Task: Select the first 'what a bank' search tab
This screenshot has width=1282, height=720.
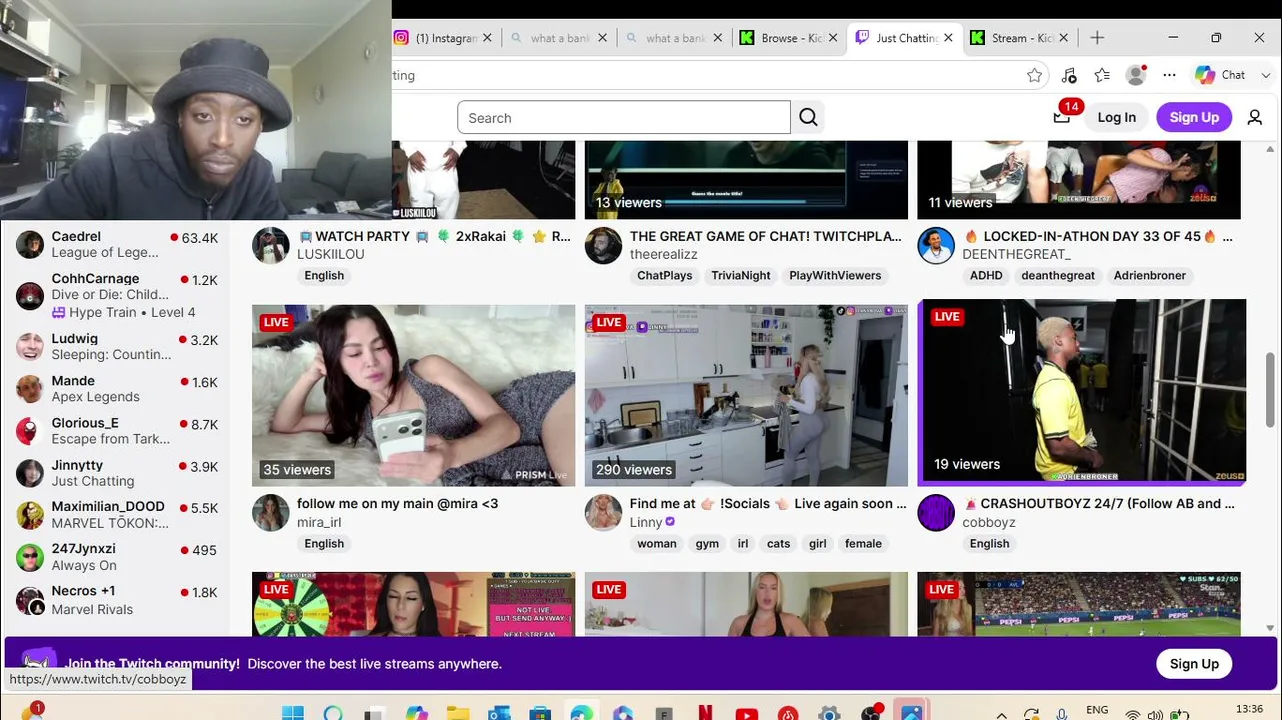Action: (559, 38)
